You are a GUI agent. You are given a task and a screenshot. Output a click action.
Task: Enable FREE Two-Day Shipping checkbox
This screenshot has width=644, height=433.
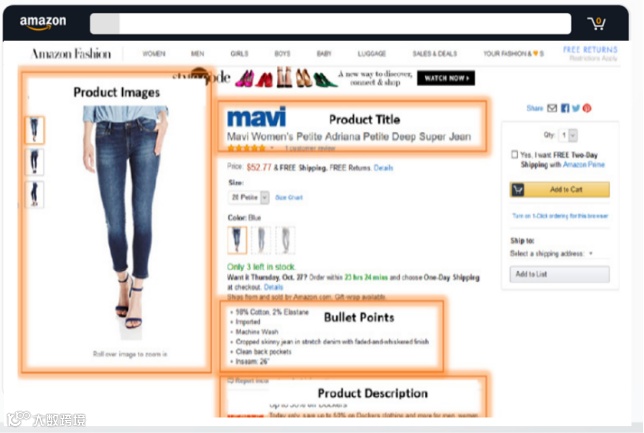(x=514, y=154)
